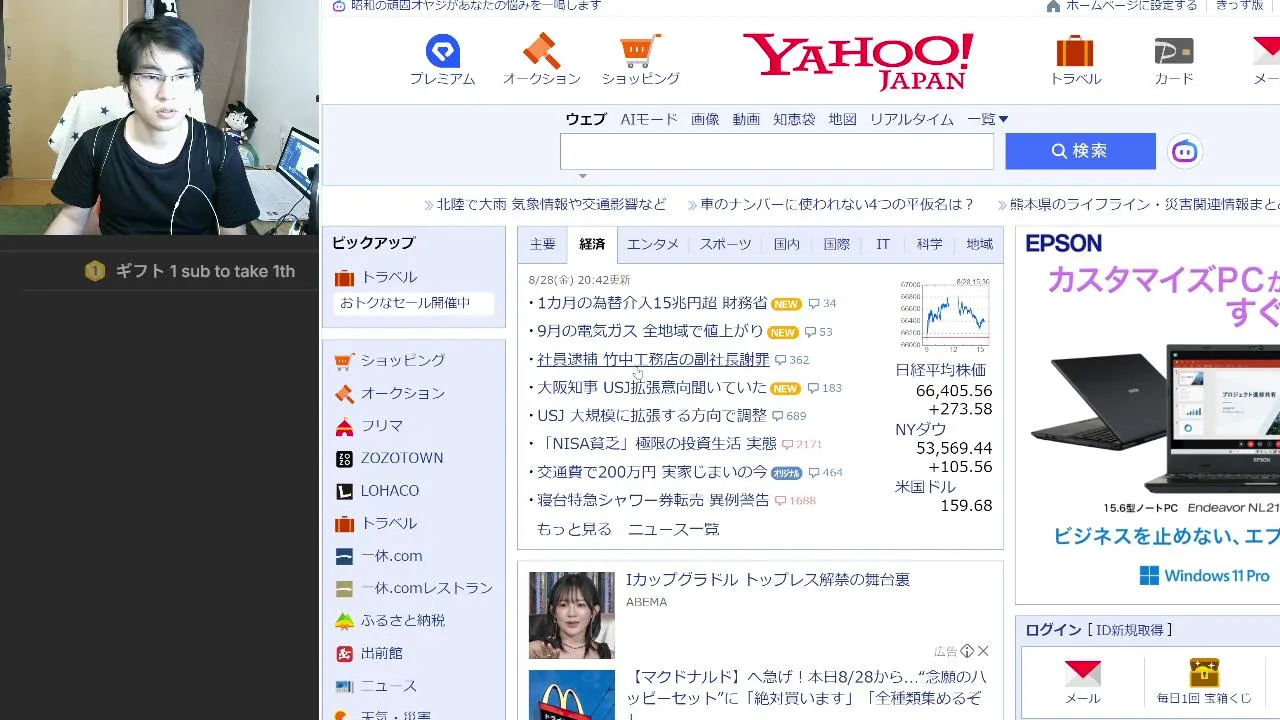Image resolution: width=1280 pixels, height=720 pixels.
Task: Click the ニュース icon in sidebar
Action: (x=344, y=687)
